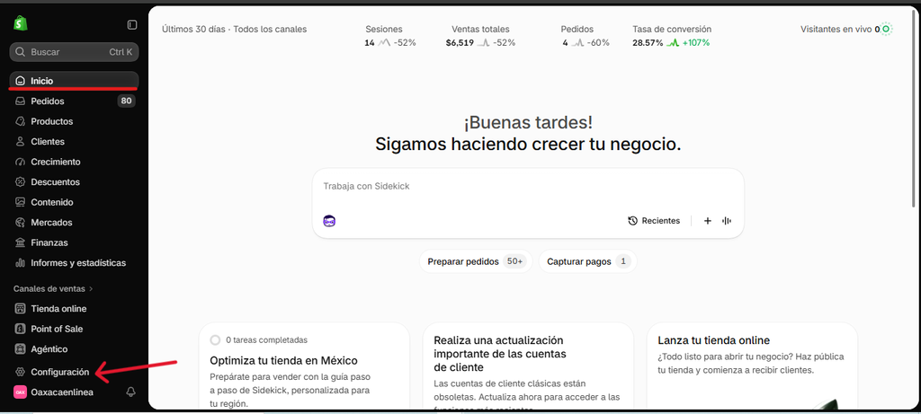
Task: Click the live visitors green indicator
Action: [886, 29]
